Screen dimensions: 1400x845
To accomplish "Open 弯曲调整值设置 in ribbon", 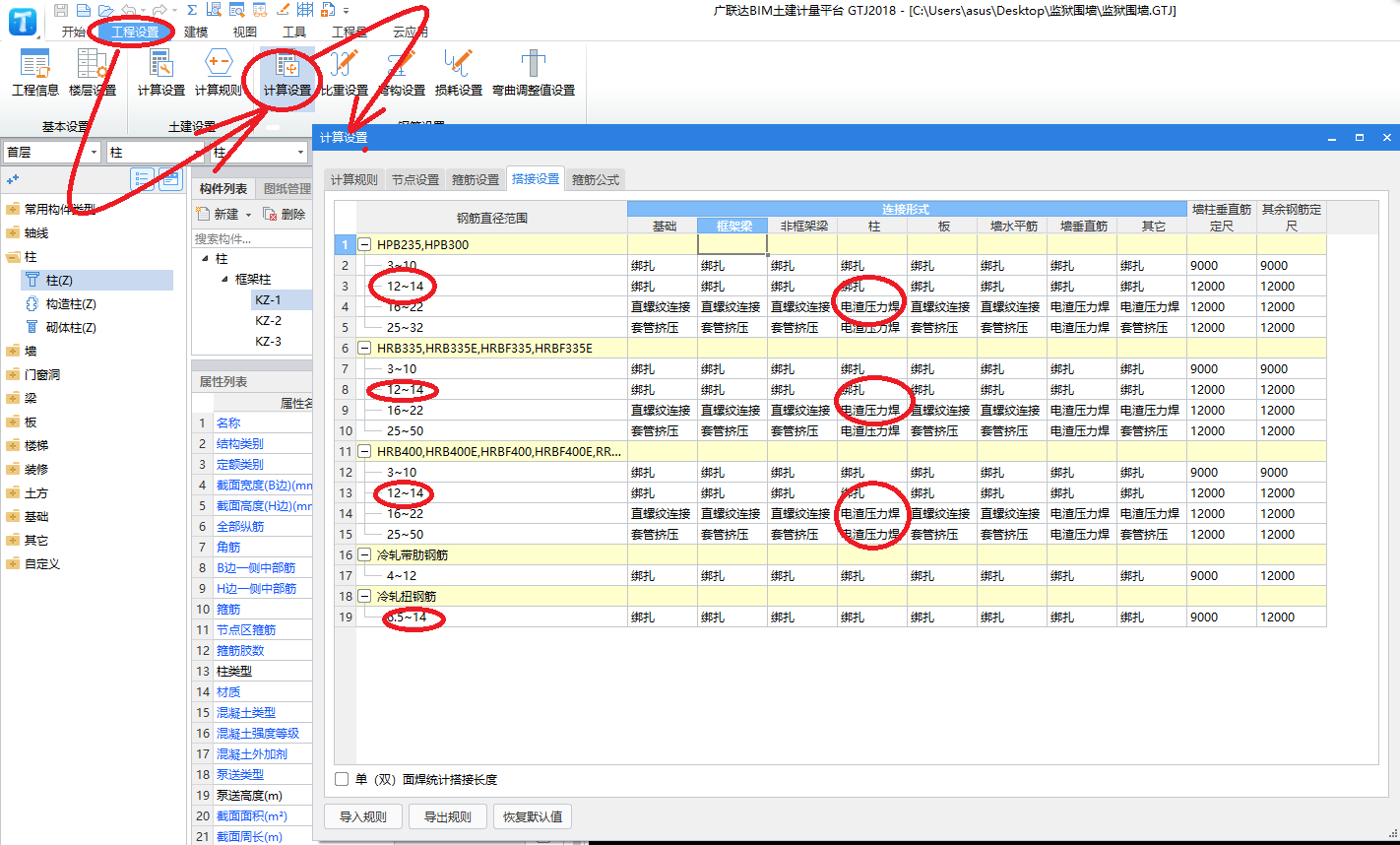I will [534, 74].
